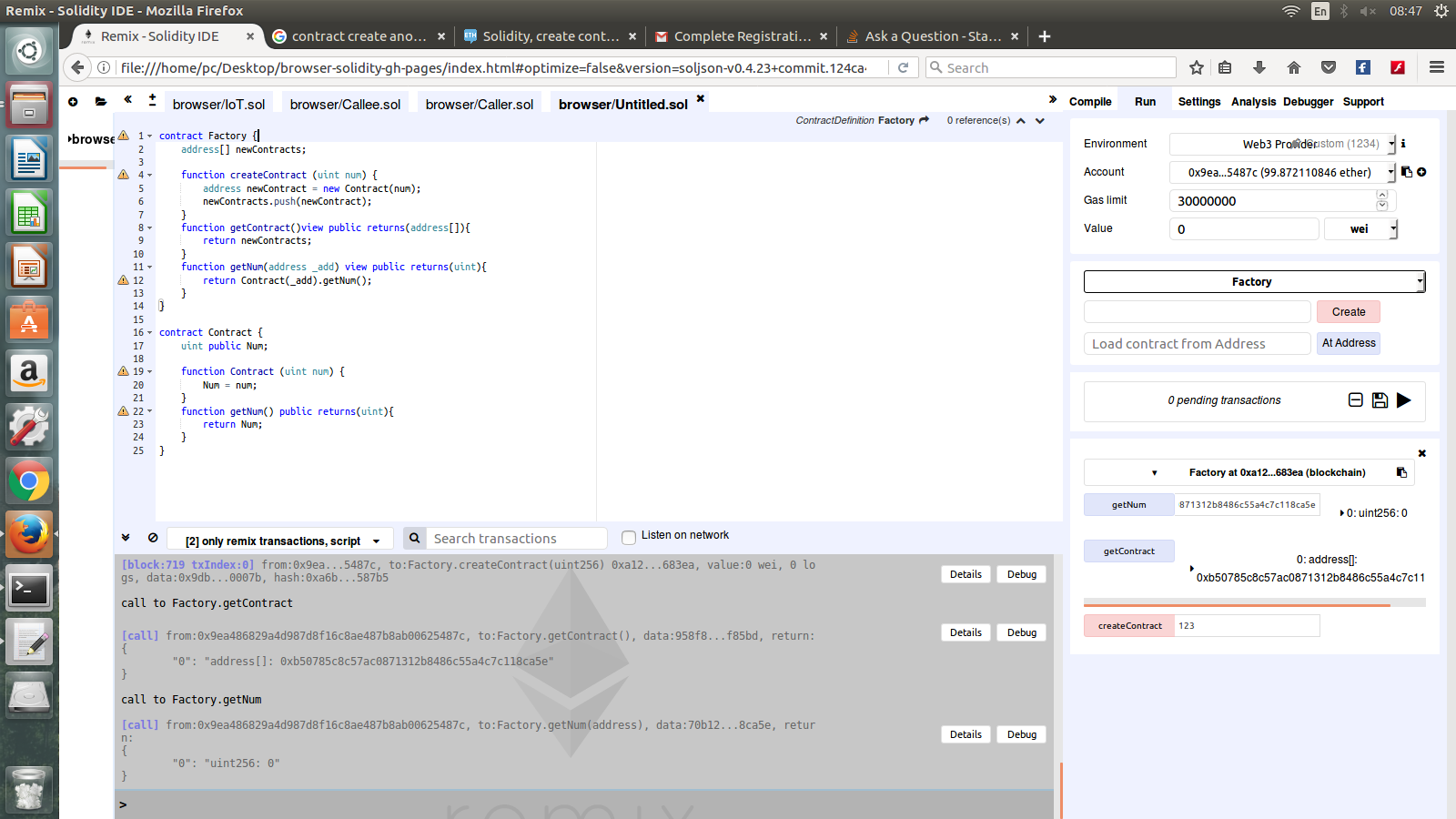1456x819 pixels.
Task: Open the only remix transactions filter dropdown
Action: point(282,540)
